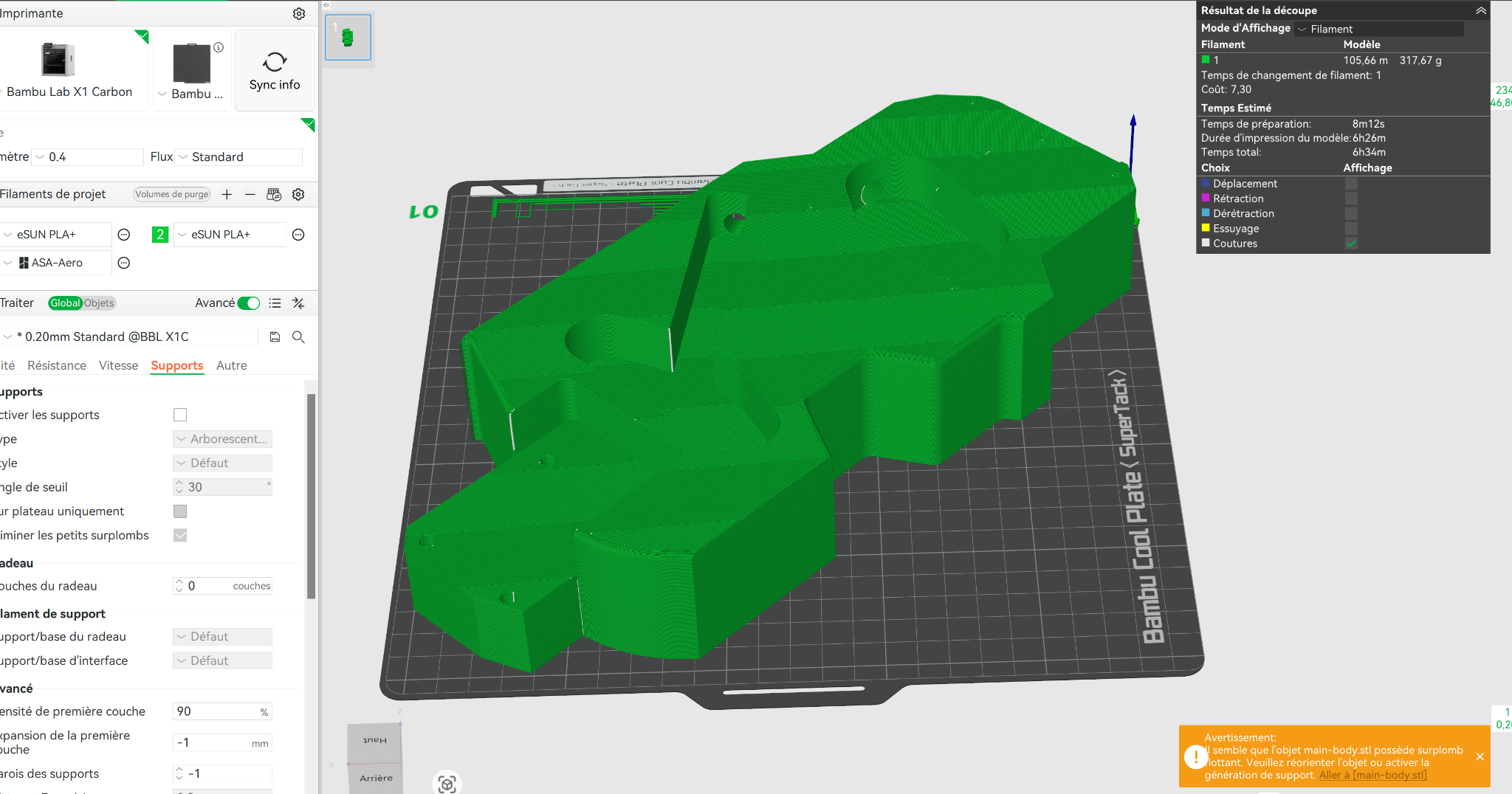Open the Bambu plate type dropdown

(x=190, y=94)
